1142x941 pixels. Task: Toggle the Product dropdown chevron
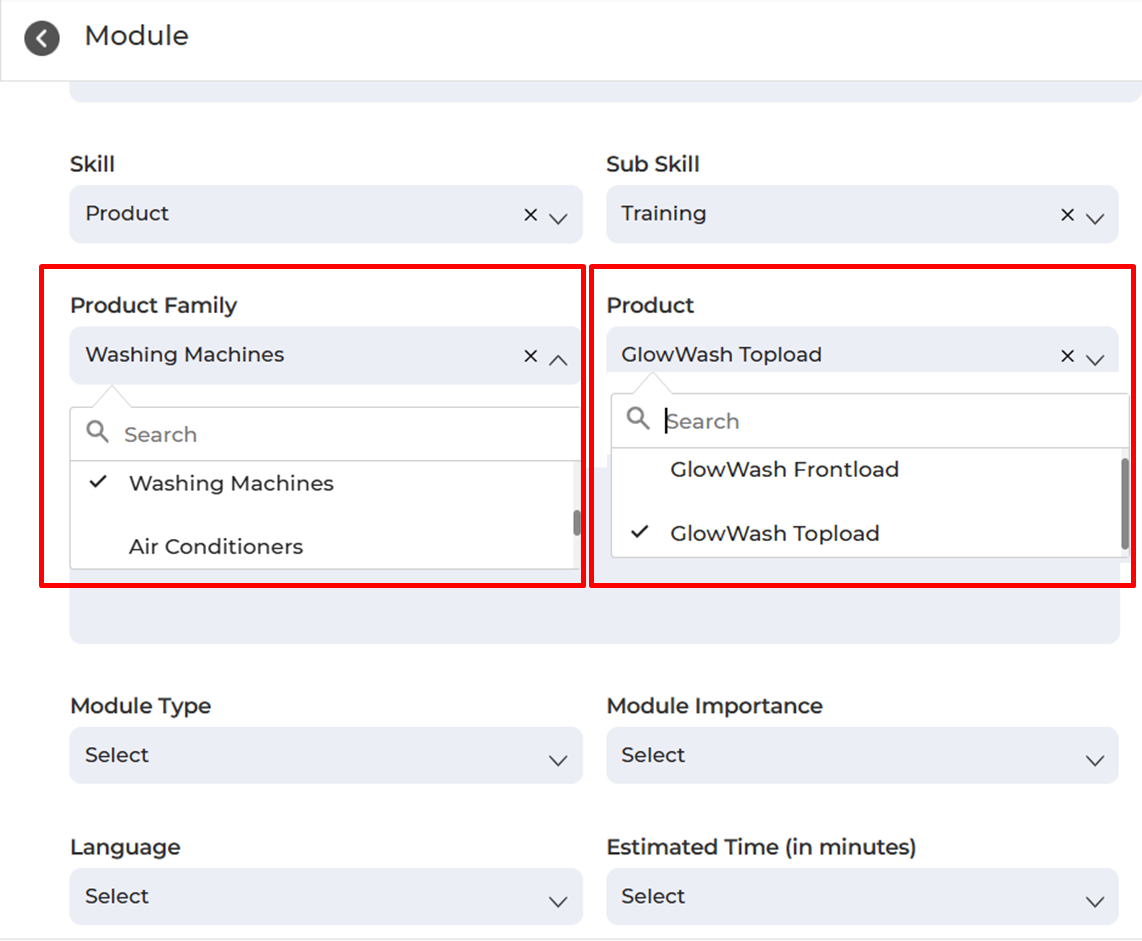(1095, 358)
